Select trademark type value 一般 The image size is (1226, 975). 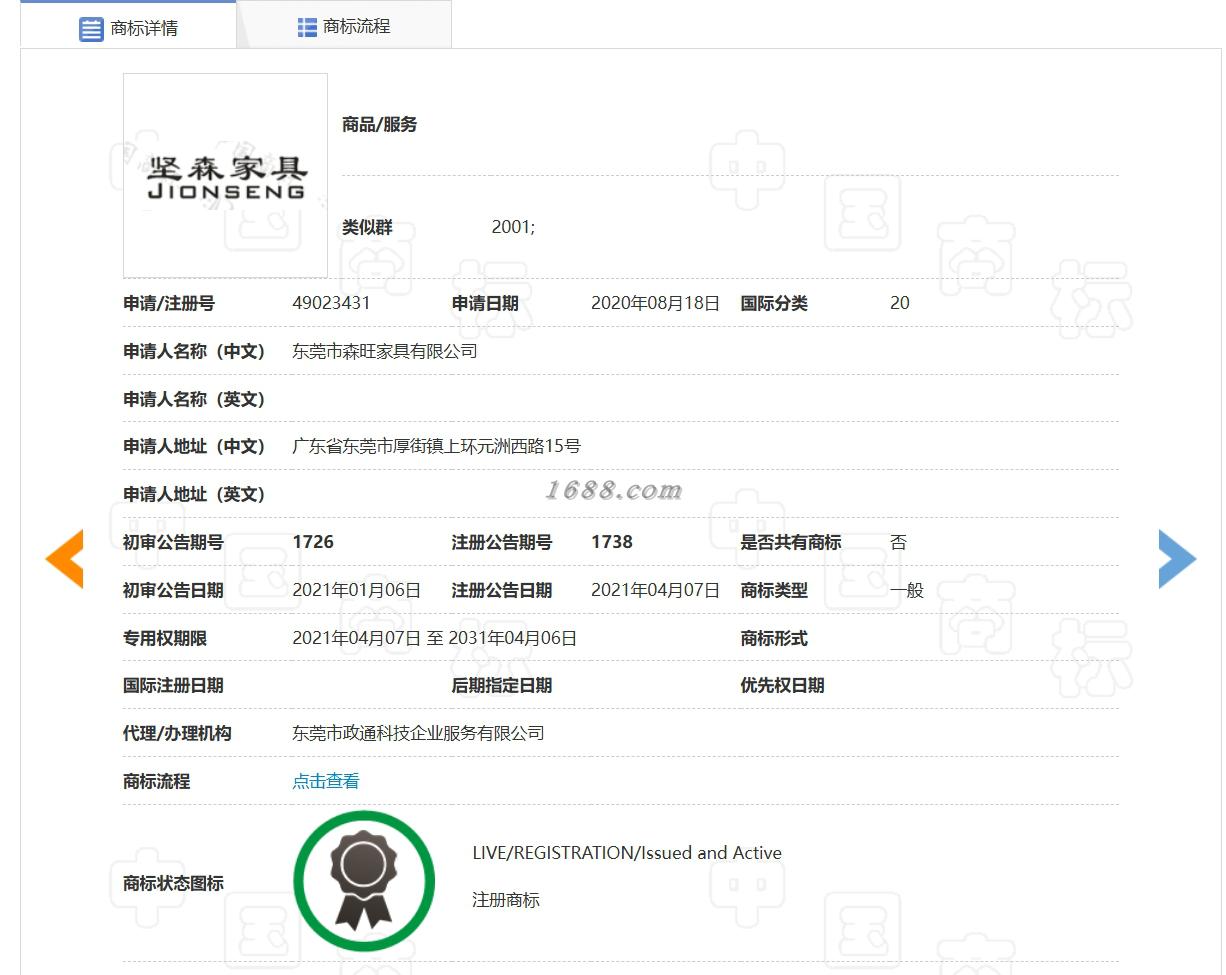click(x=907, y=590)
